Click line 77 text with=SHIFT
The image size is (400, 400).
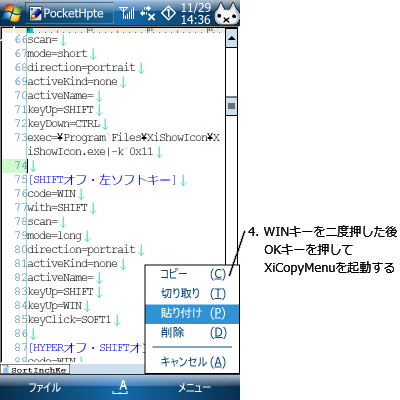coord(57,208)
